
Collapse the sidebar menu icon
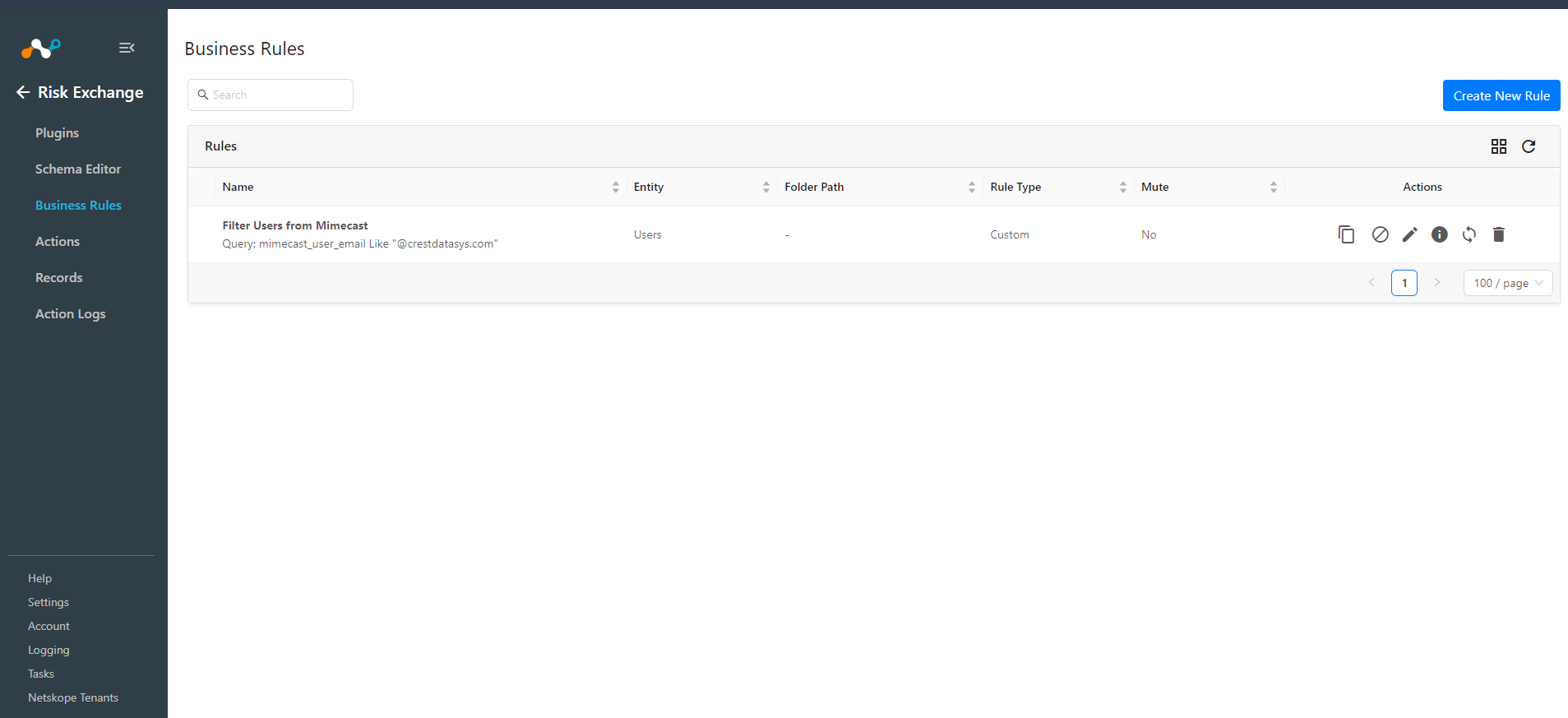coord(127,48)
